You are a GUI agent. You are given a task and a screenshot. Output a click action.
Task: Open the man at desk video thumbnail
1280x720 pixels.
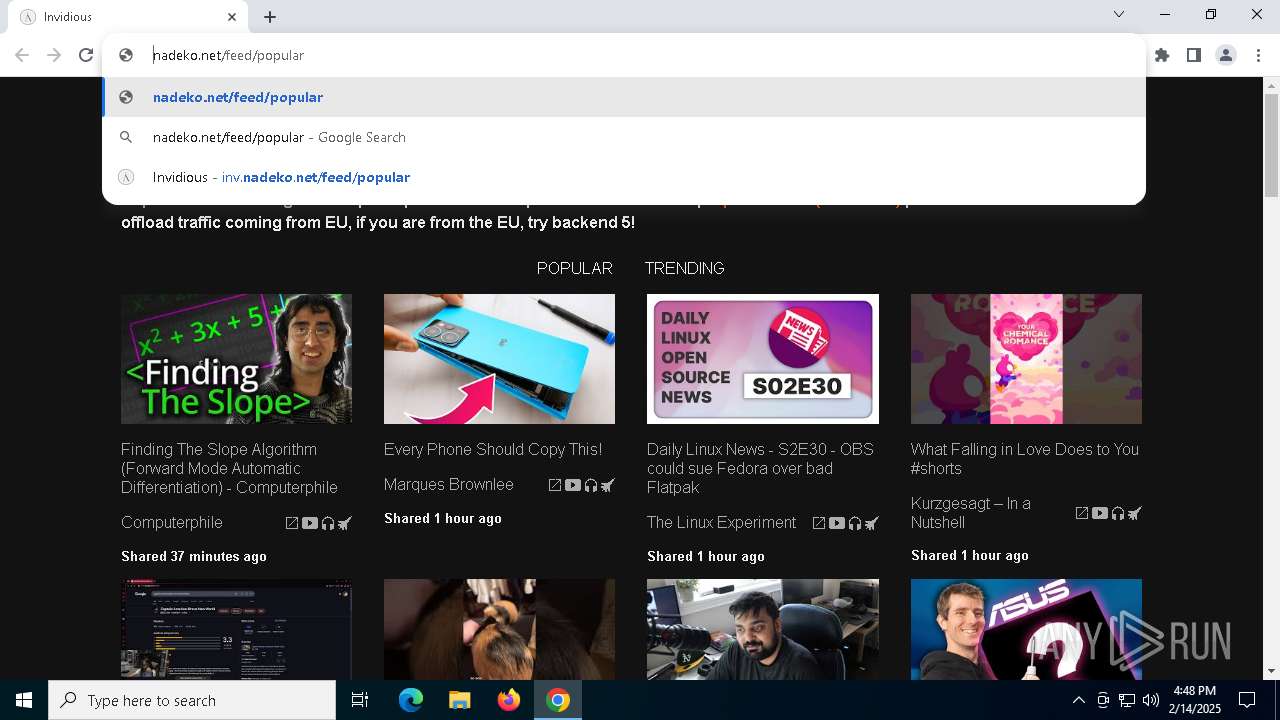click(763, 629)
